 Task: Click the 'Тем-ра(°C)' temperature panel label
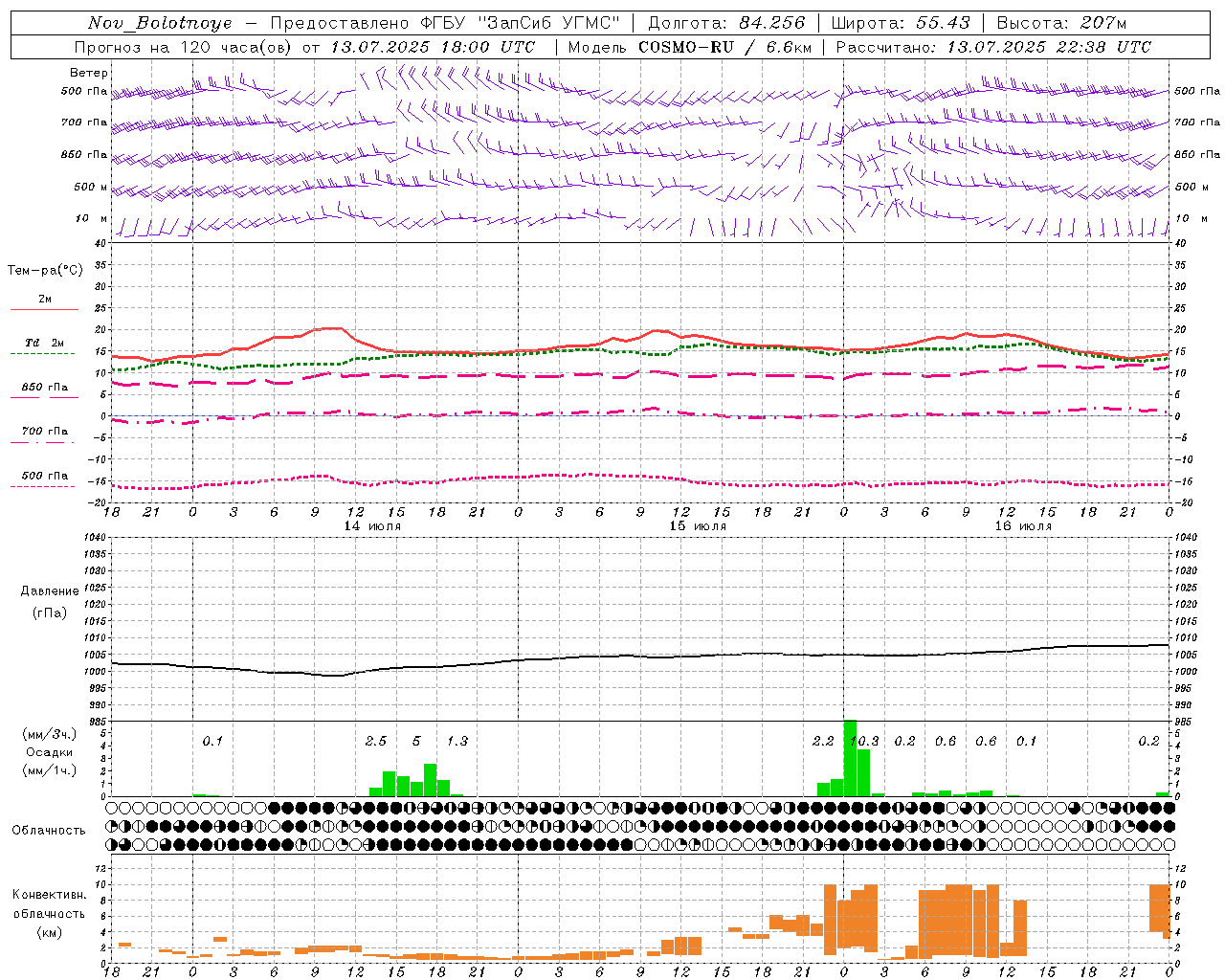tap(45, 271)
